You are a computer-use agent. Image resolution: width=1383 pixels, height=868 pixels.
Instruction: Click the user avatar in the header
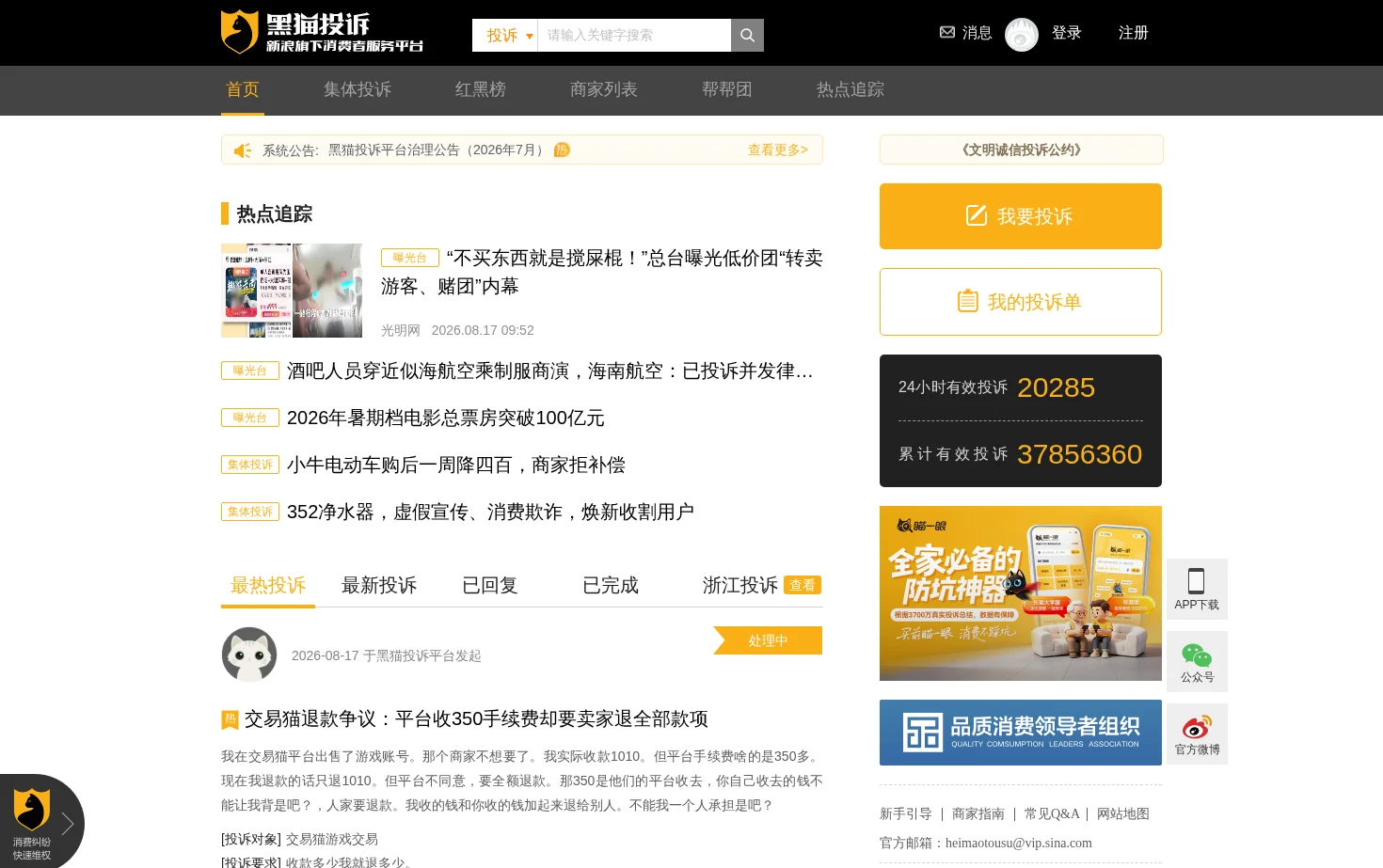coord(1022,35)
